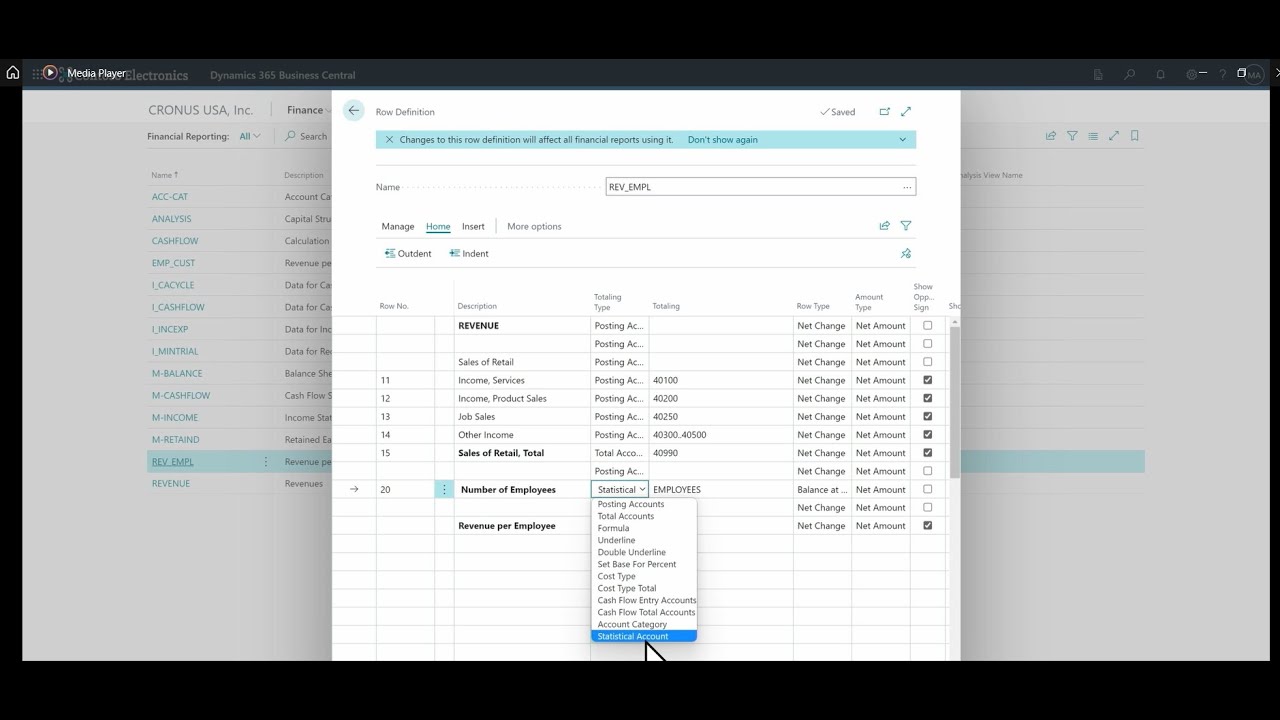Open the row menu for REV_EMPL in list

point(266,462)
